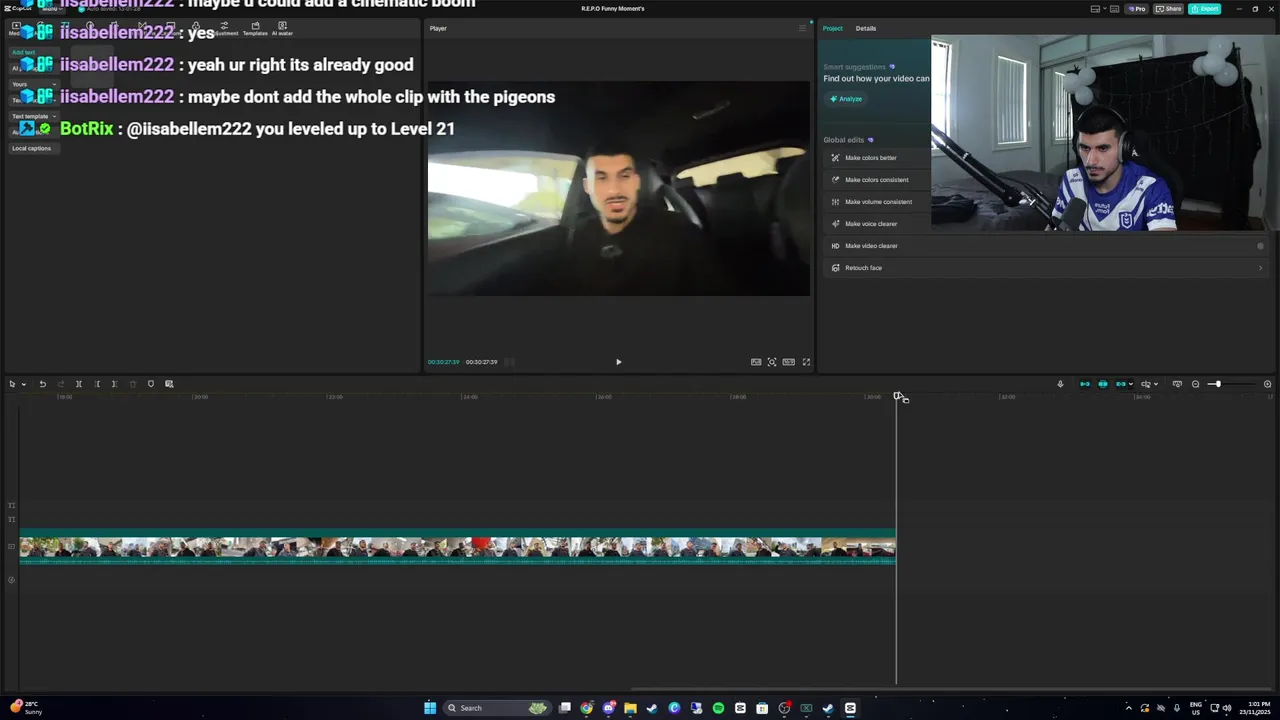
Task: Toggle clip linkage in timeline
Action: [1121, 384]
